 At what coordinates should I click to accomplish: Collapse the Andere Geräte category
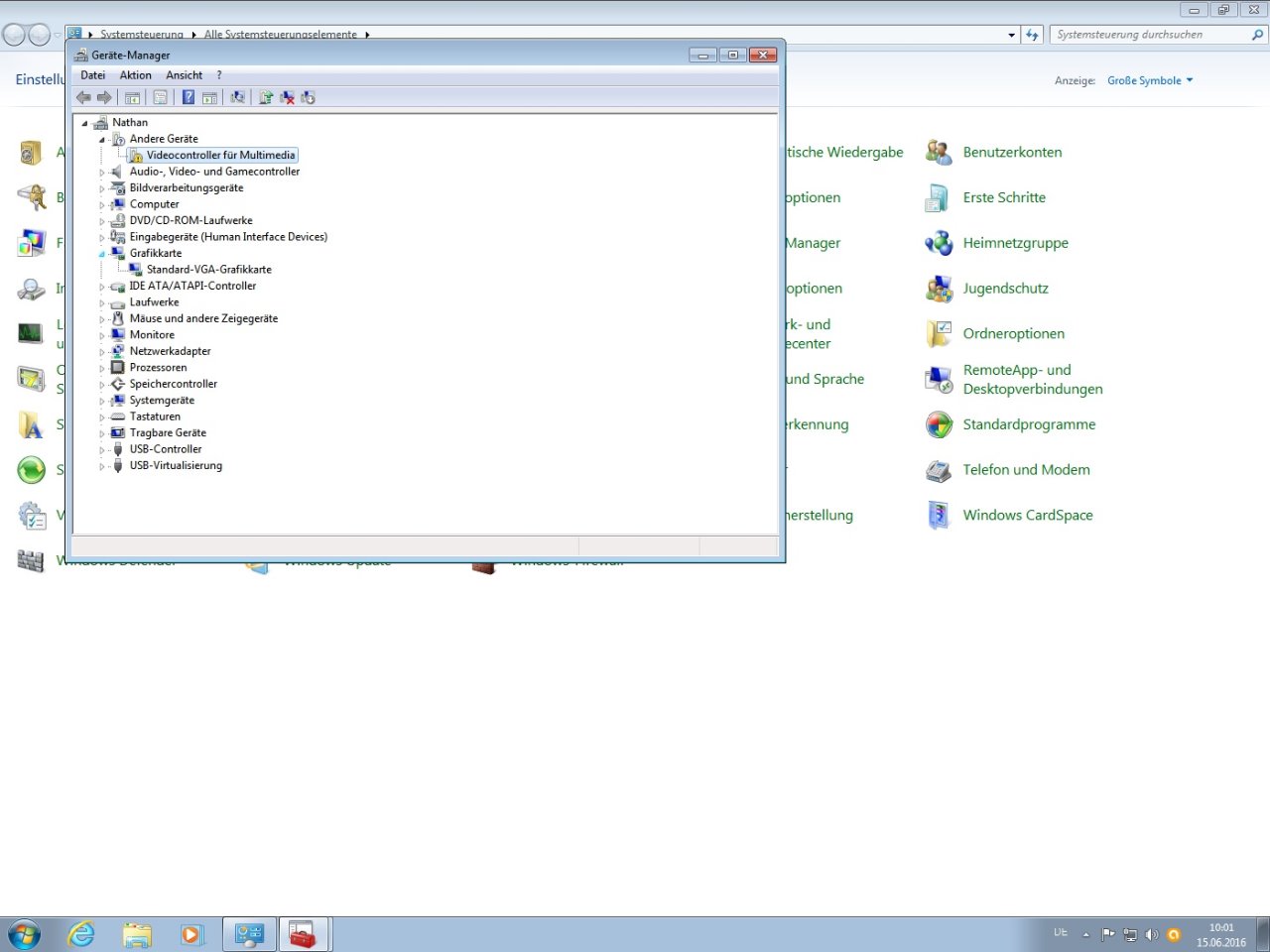101,140
